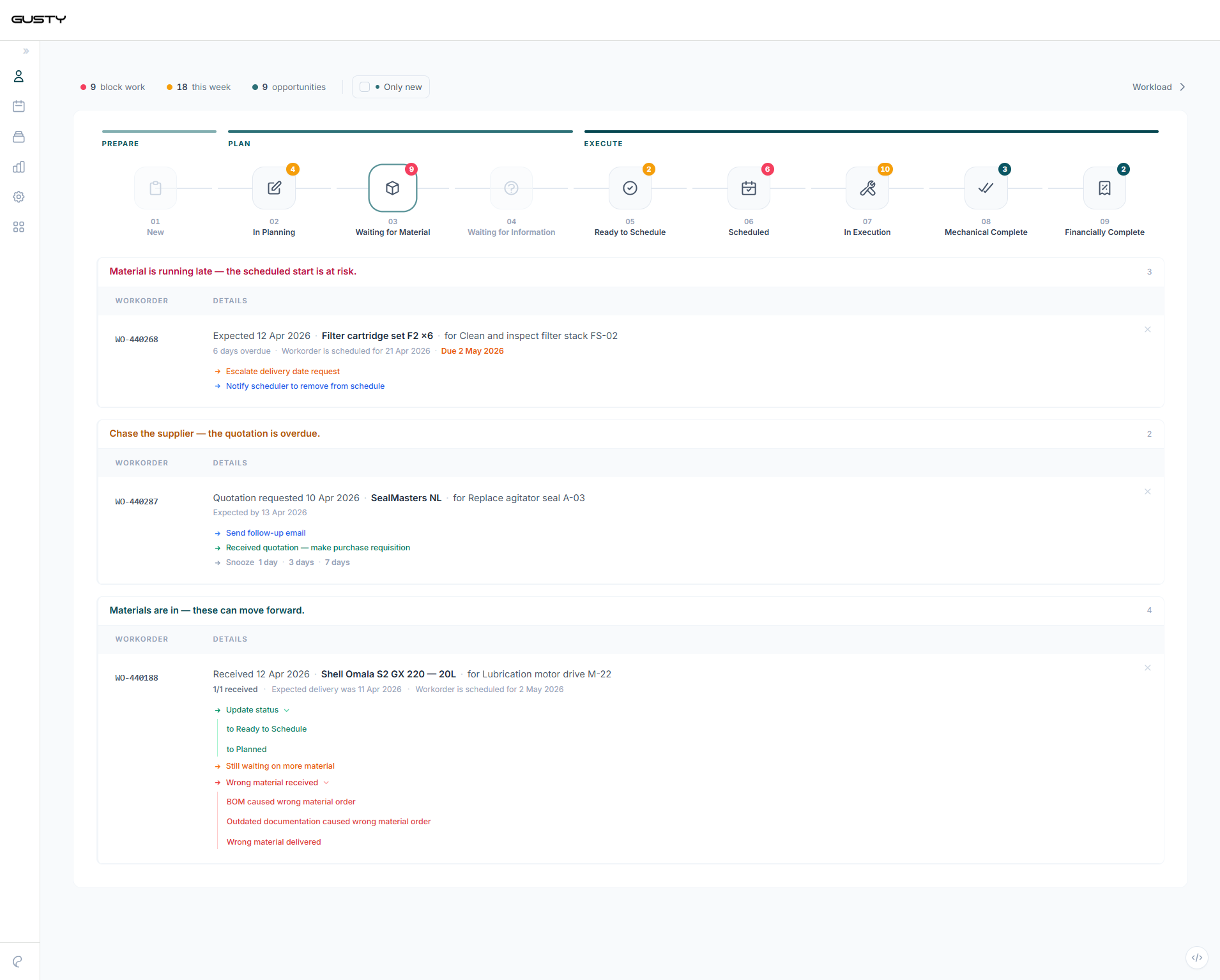Choose BOM caused wrong material order
The height and width of the screenshot is (980, 1220).
[291, 802]
